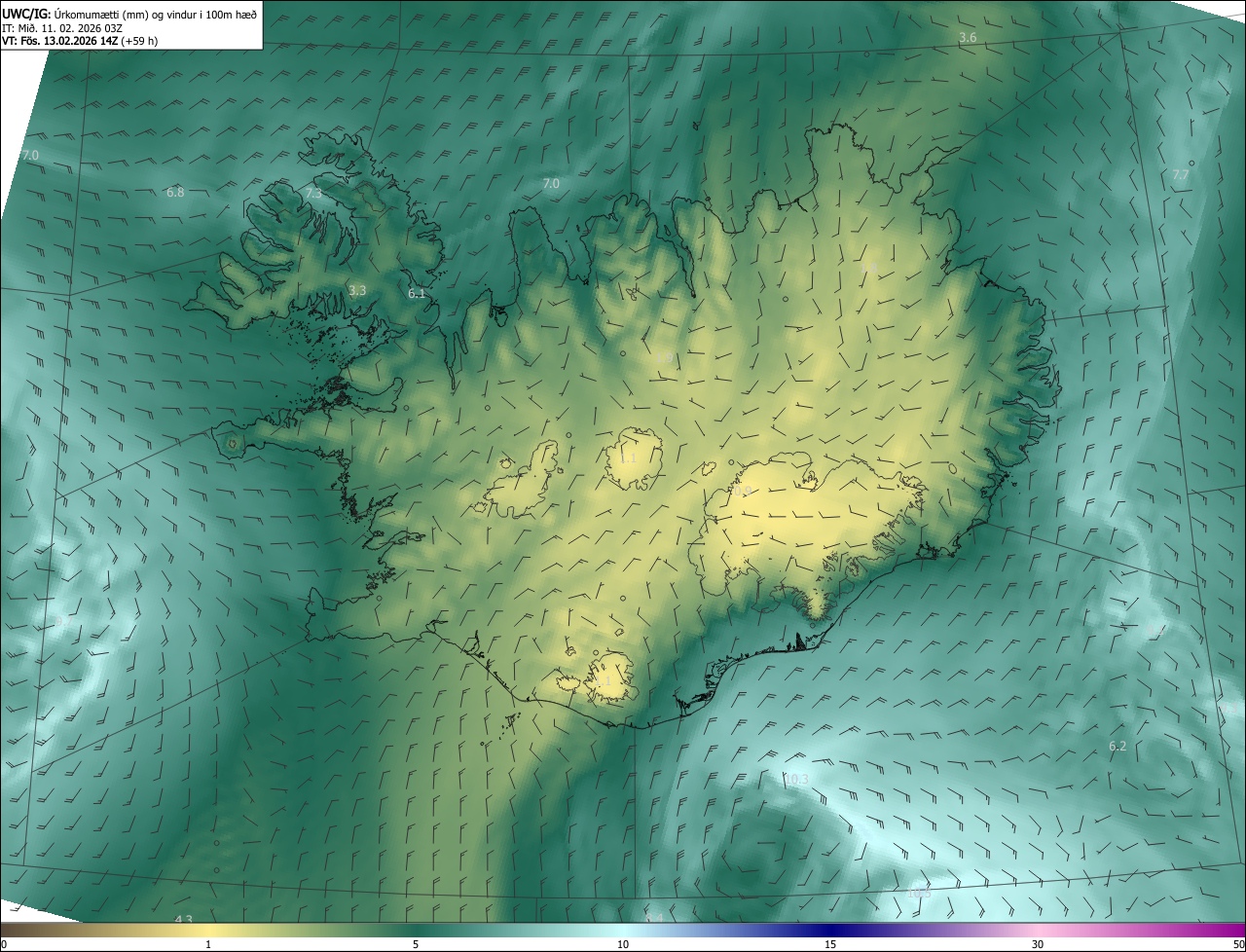Click the colour scale tick label '30'

[1038, 944]
